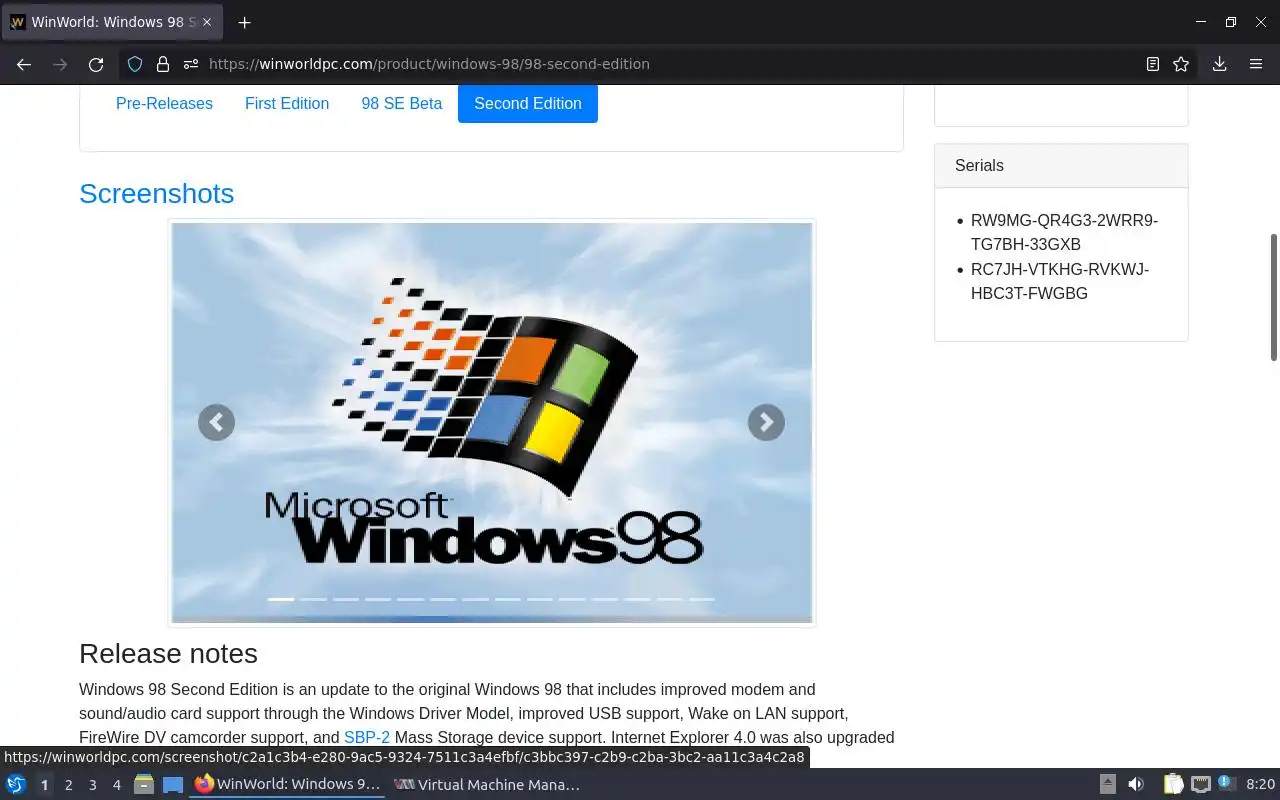Open Virtual Machine Manager from taskbar
Image resolution: width=1280 pixels, height=800 pixels.
[x=486, y=784]
